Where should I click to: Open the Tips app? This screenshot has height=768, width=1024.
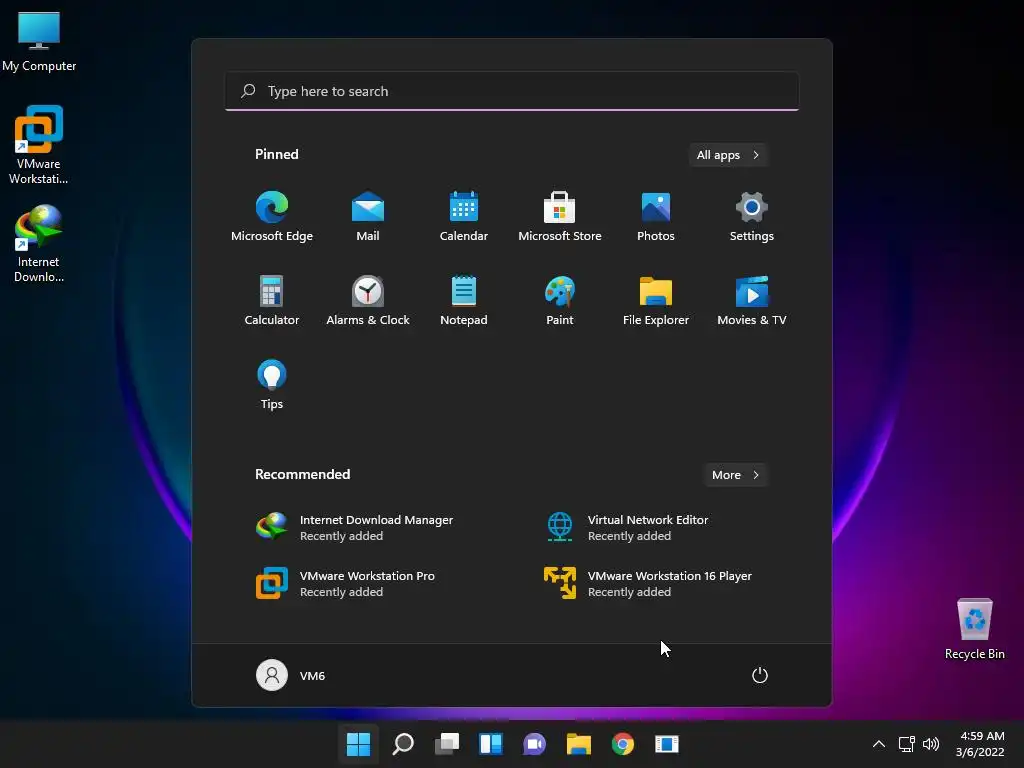(272, 385)
